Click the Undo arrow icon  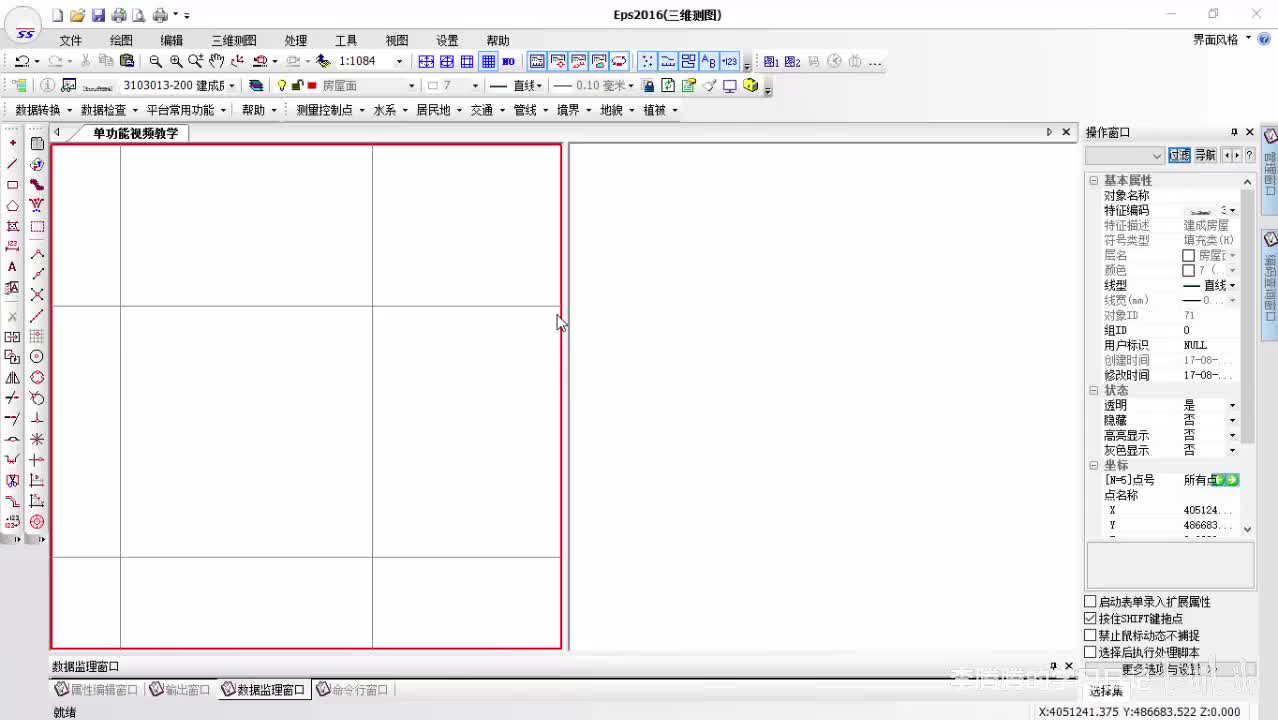[x=21, y=61]
